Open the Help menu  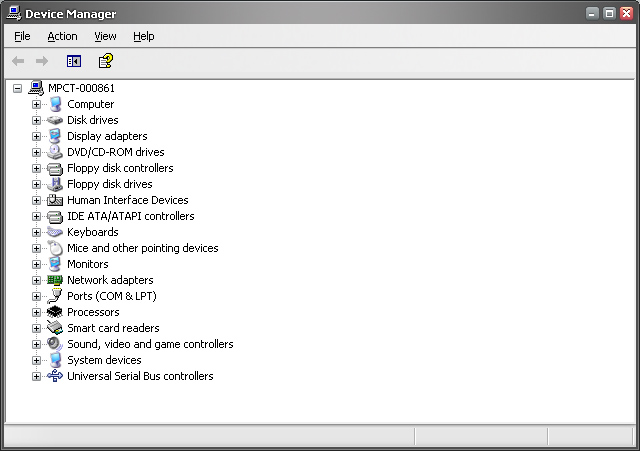click(144, 36)
